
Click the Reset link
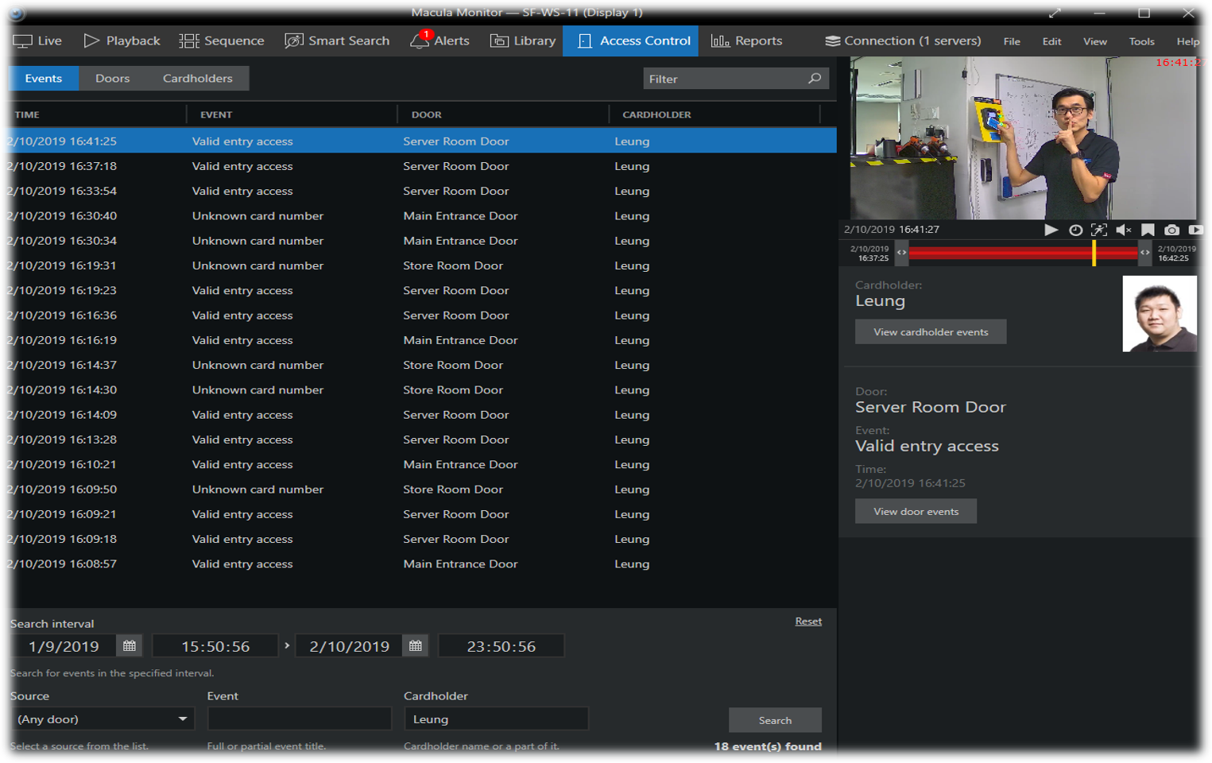(x=808, y=621)
